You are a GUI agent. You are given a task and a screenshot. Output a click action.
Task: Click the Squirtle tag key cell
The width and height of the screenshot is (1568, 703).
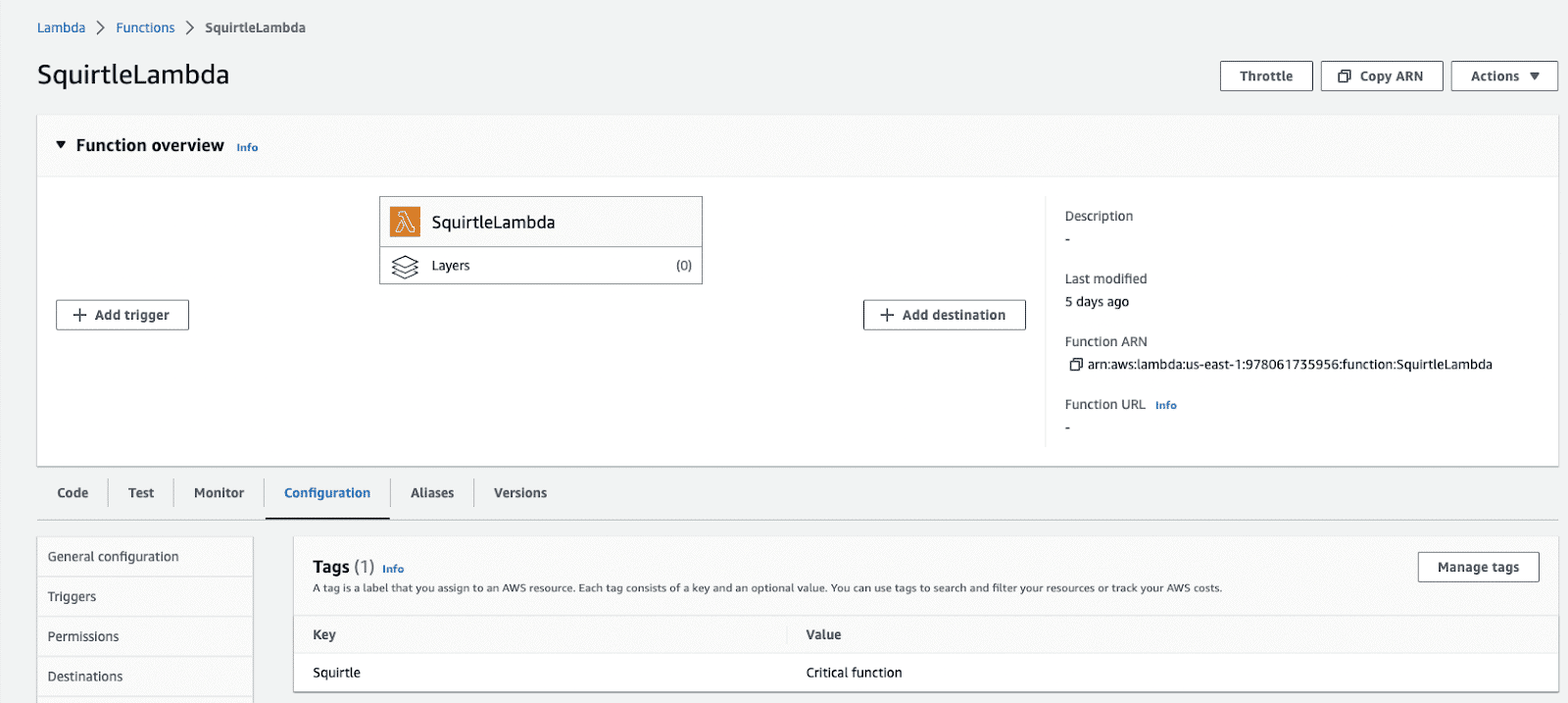tap(336, 673)
